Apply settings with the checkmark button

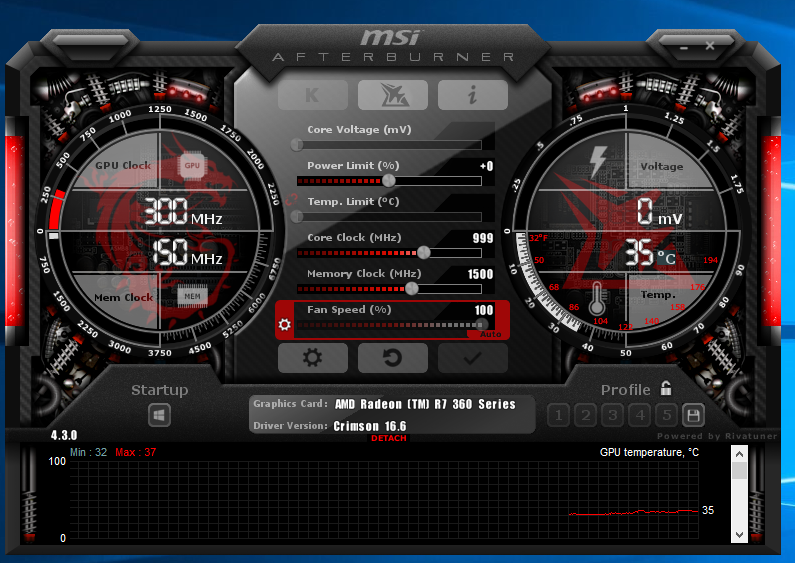pyautogui.click(x=473, y=358)
